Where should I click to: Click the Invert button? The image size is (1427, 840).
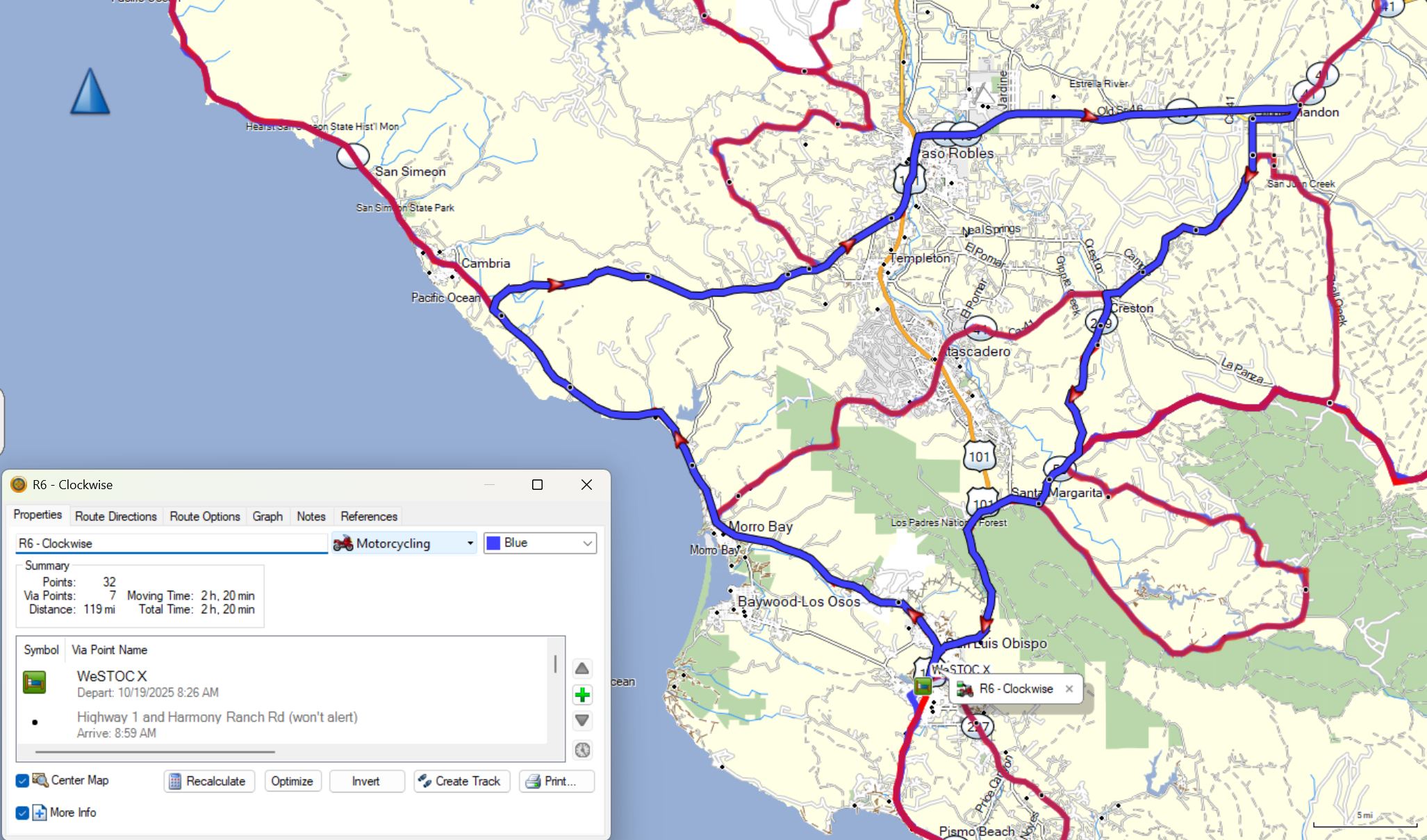point(366,781)
